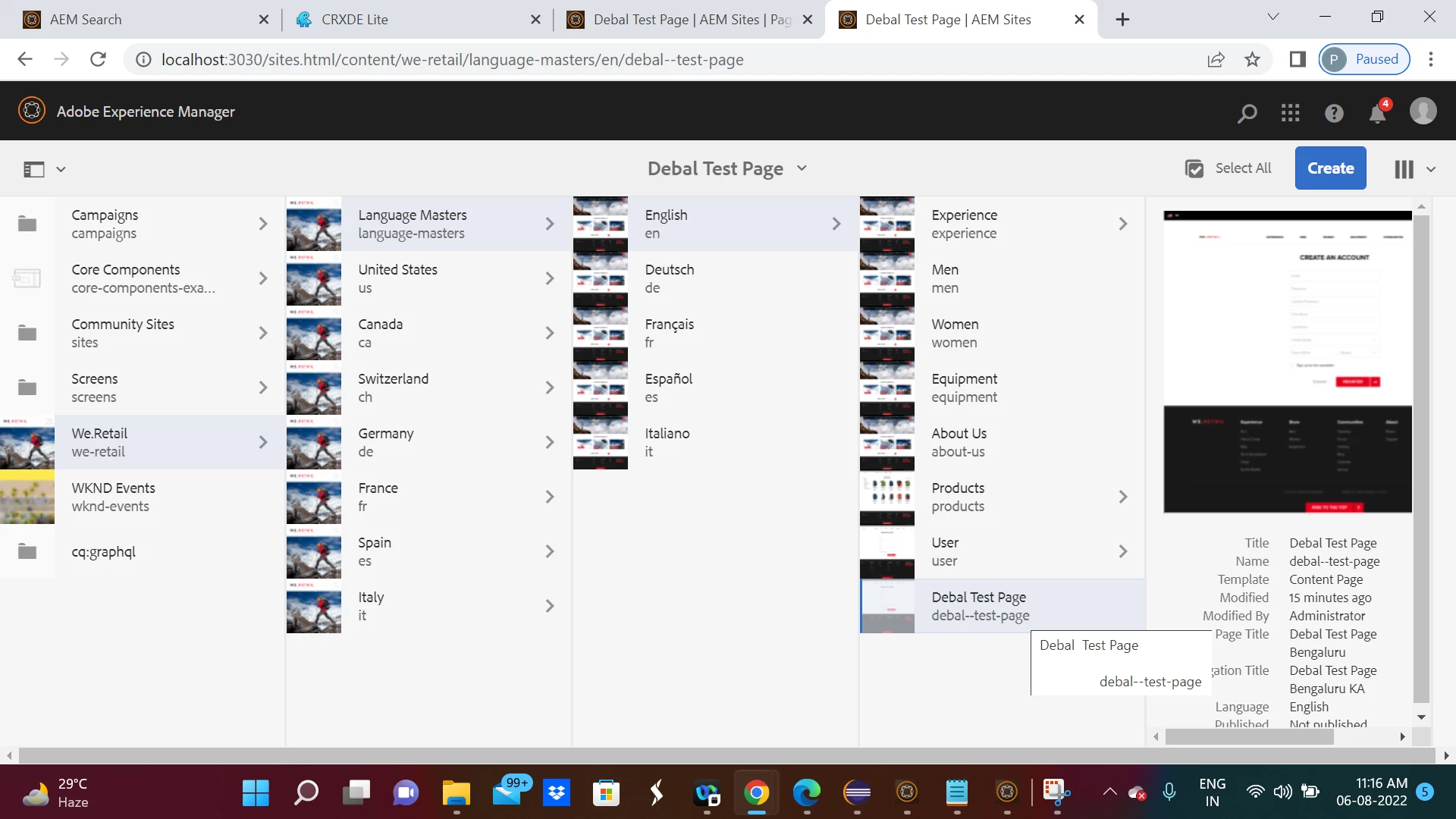Screen dimensions: 1456x819
Task: Expand the Products folder chevron
Action: point(1122,497)
